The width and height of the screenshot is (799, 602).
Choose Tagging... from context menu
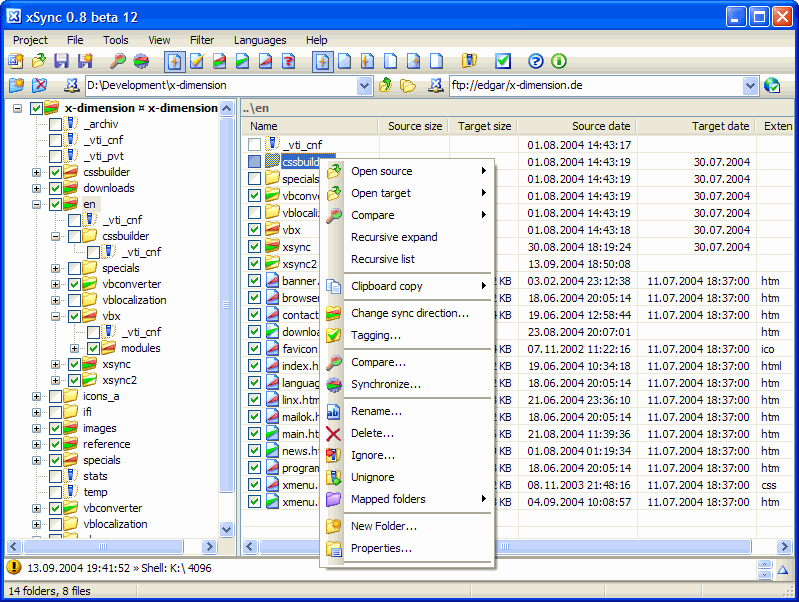(x=410, y=335)
